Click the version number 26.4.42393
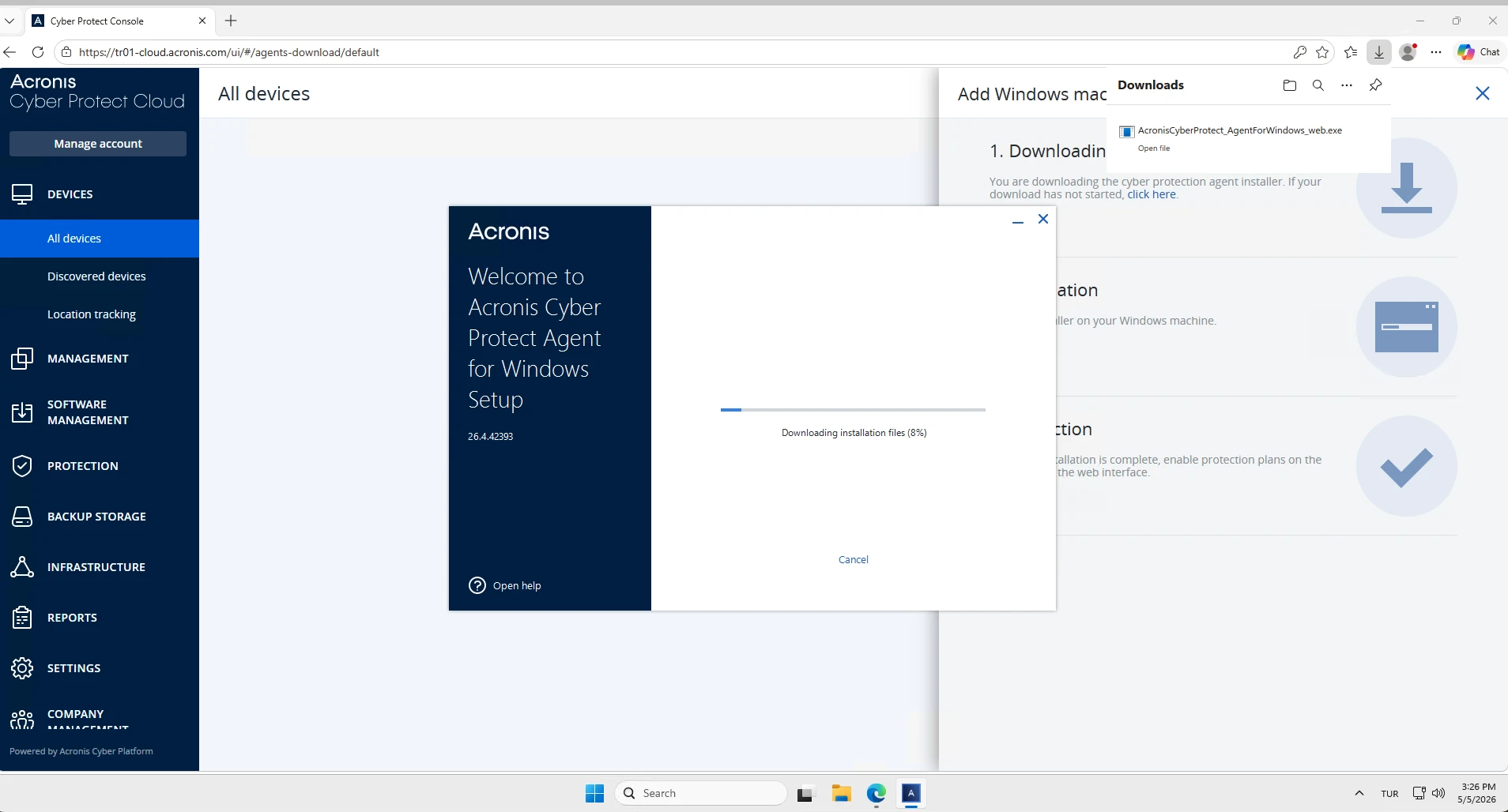Image resolution: width=1508 pixels, height=812 pixels. [490, 436]
